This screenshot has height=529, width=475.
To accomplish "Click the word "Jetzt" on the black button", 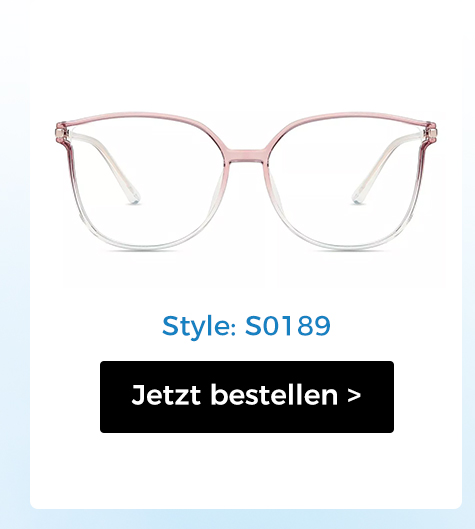I will tap(166, 395).
